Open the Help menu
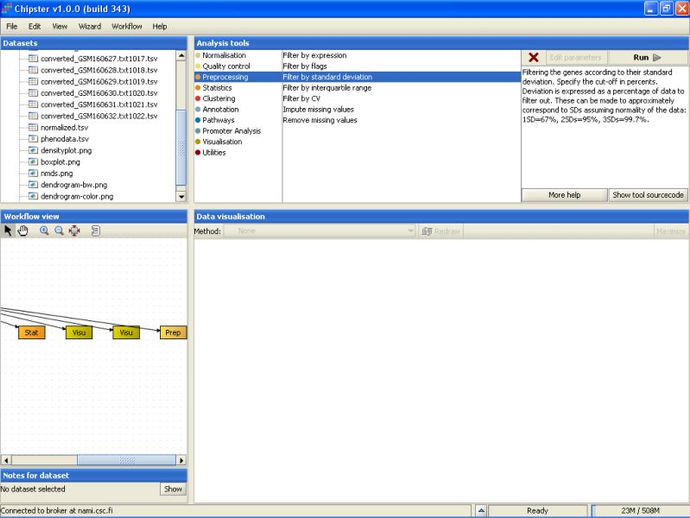 (x=160, y=26)
